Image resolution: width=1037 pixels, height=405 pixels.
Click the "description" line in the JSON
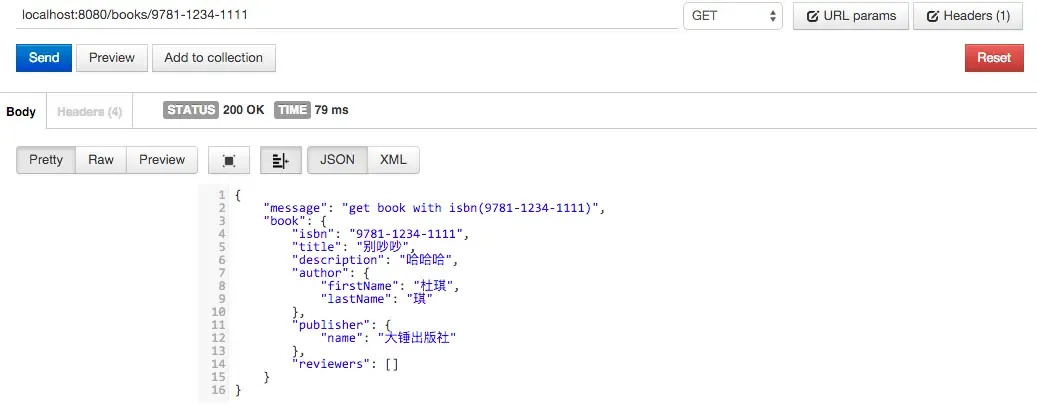(375, 260)
